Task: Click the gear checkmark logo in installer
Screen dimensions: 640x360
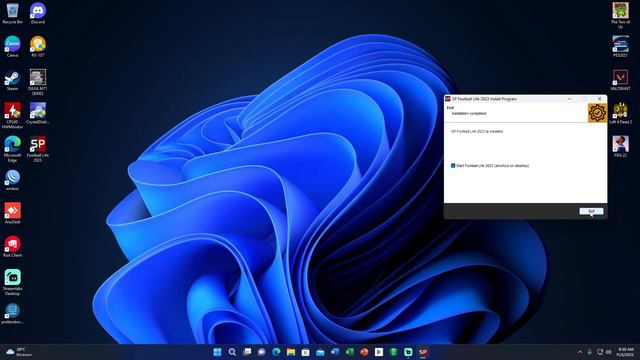Action: [x=597, y=113]
